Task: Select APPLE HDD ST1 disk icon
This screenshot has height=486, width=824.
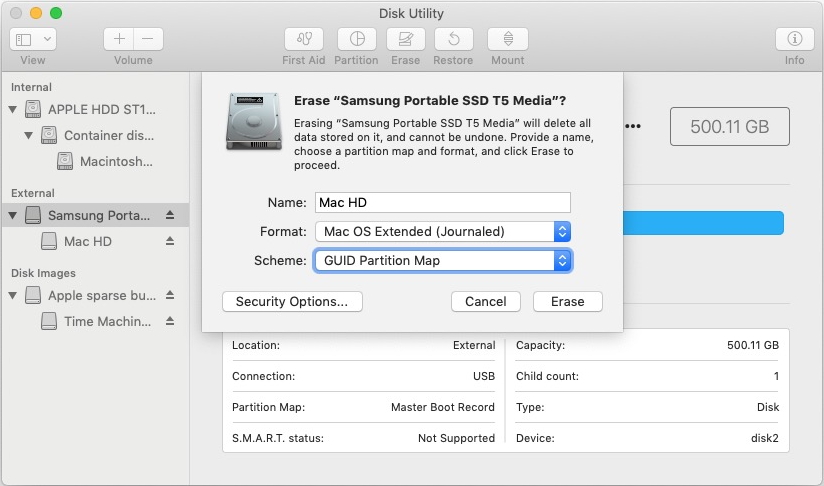Action: [x=33, y=109]
